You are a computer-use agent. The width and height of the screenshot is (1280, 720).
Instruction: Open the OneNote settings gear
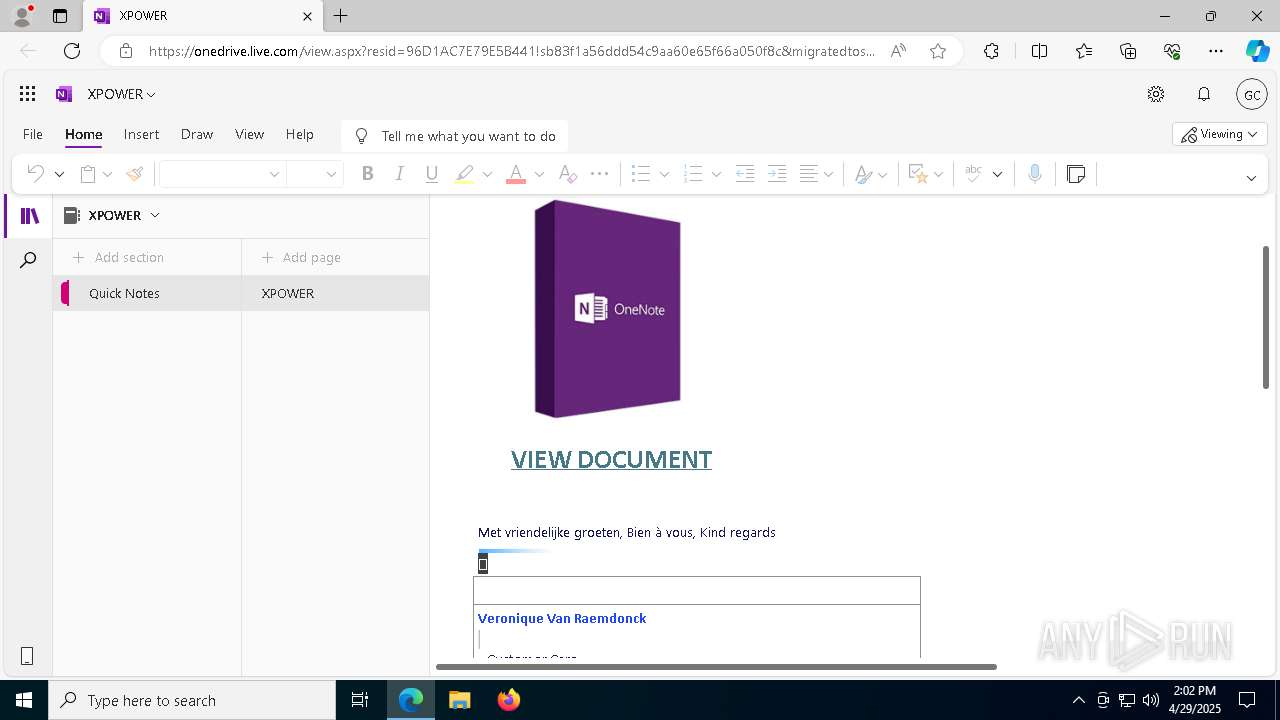tap(1156, 94)
